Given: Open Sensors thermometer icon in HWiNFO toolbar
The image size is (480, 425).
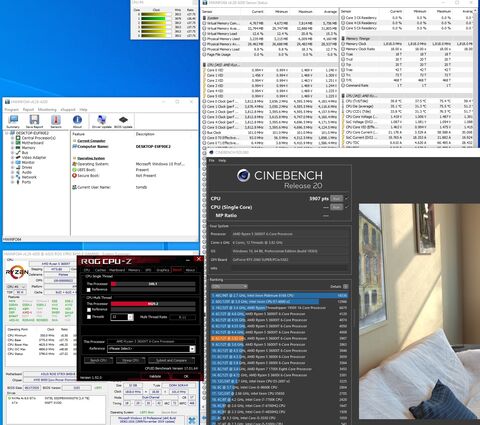Looking at the screenshot, I should point(56,121).
